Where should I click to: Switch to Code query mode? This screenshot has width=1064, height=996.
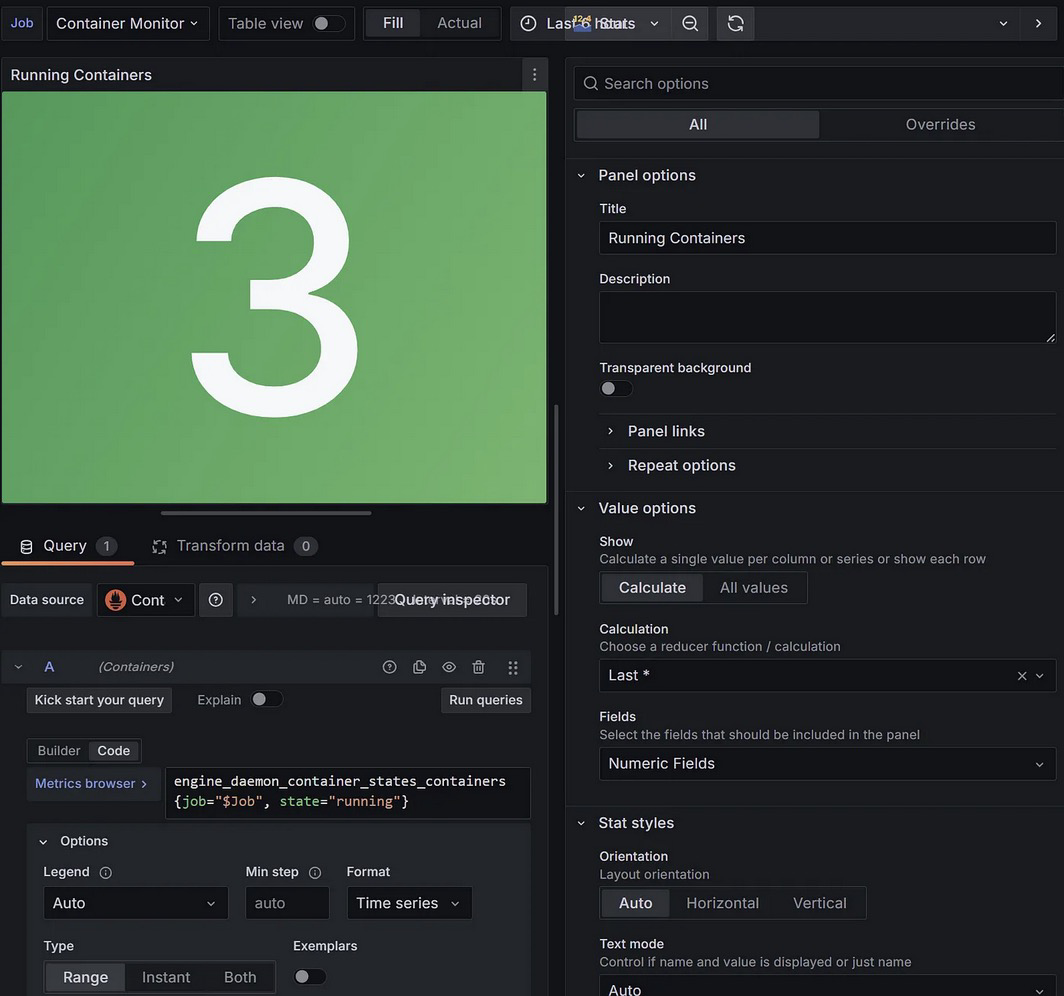tap(113, 750)
